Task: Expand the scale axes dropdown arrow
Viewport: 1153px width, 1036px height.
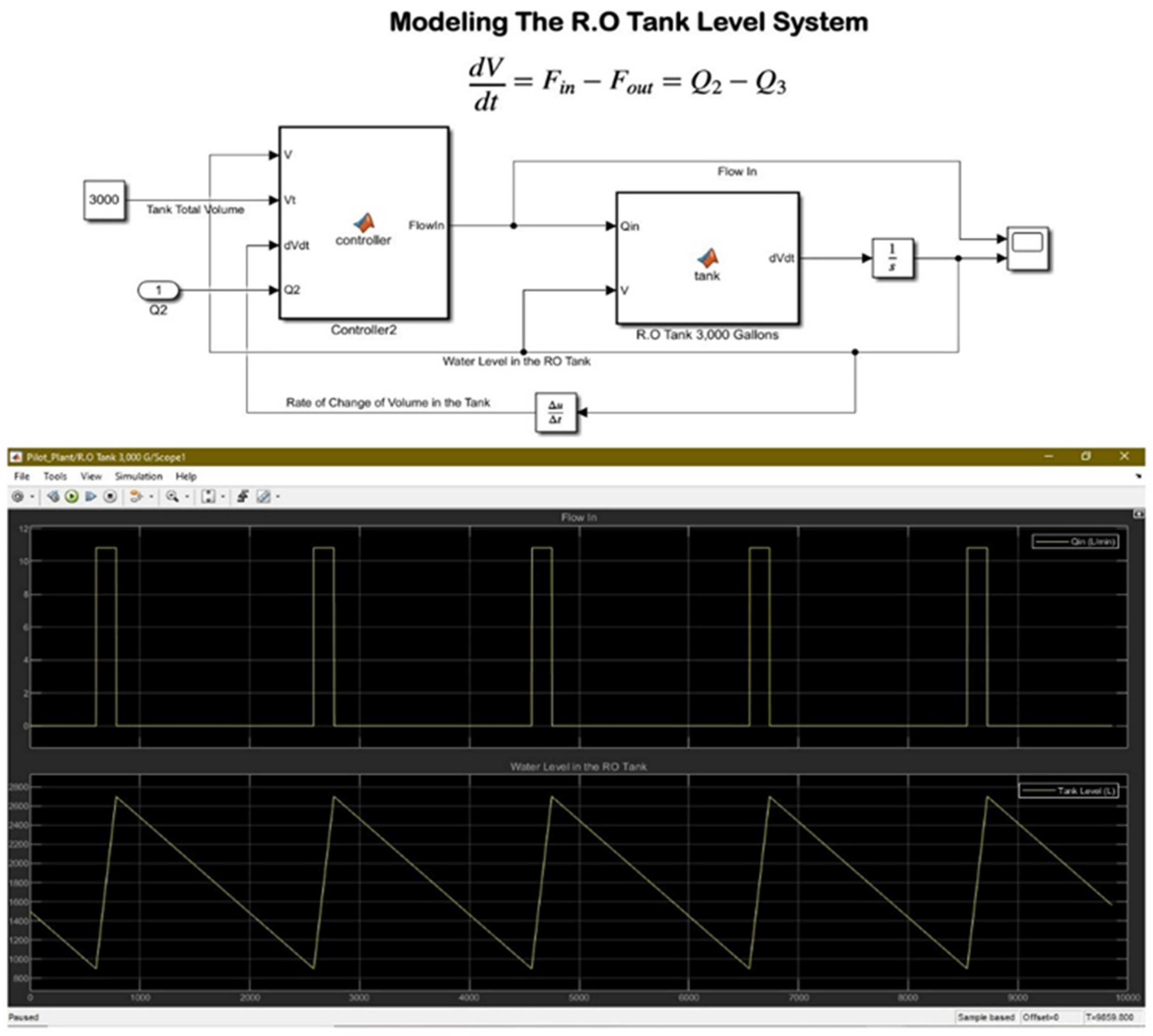Action: (223, 497)
